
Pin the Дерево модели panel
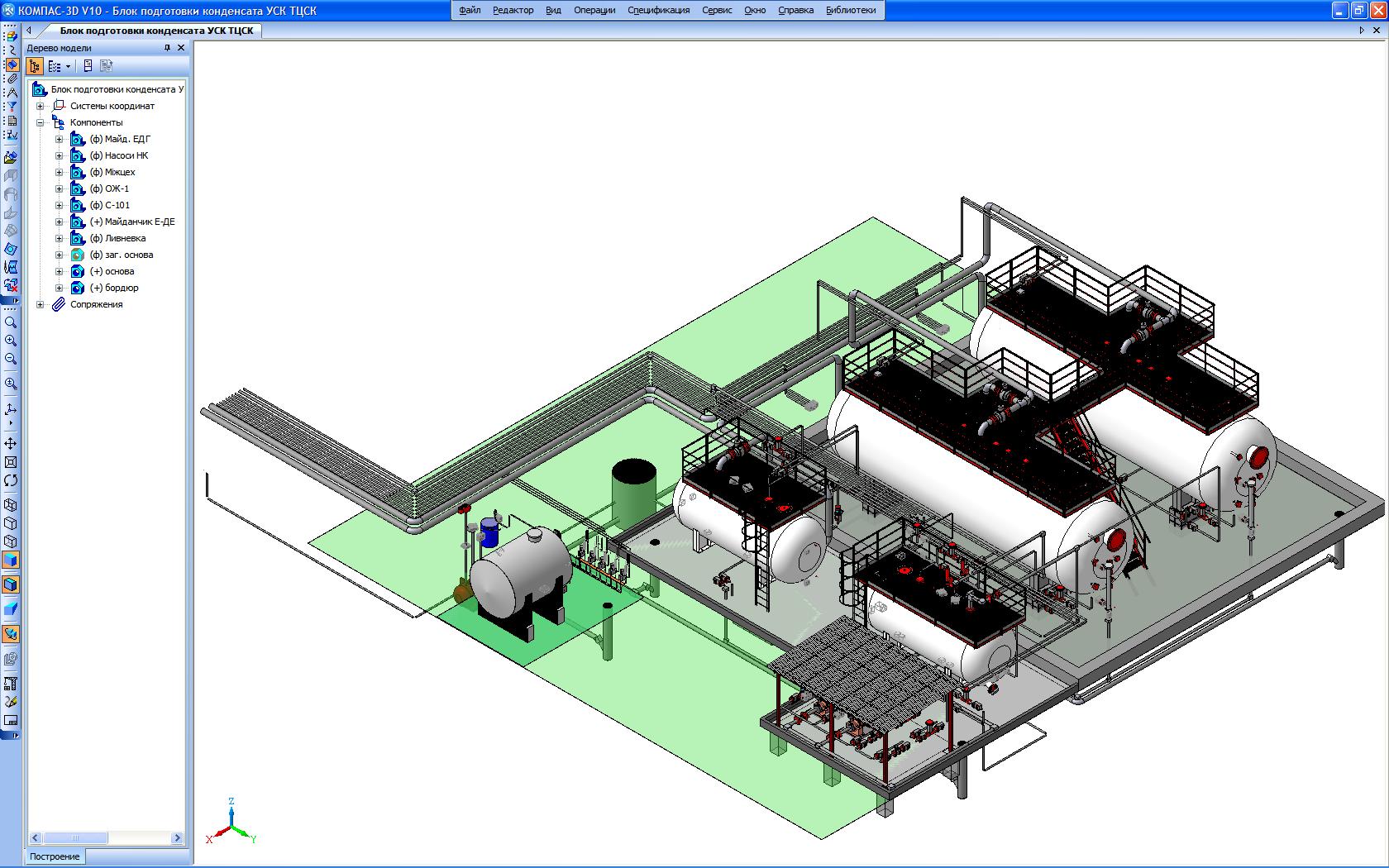(167, 48)
